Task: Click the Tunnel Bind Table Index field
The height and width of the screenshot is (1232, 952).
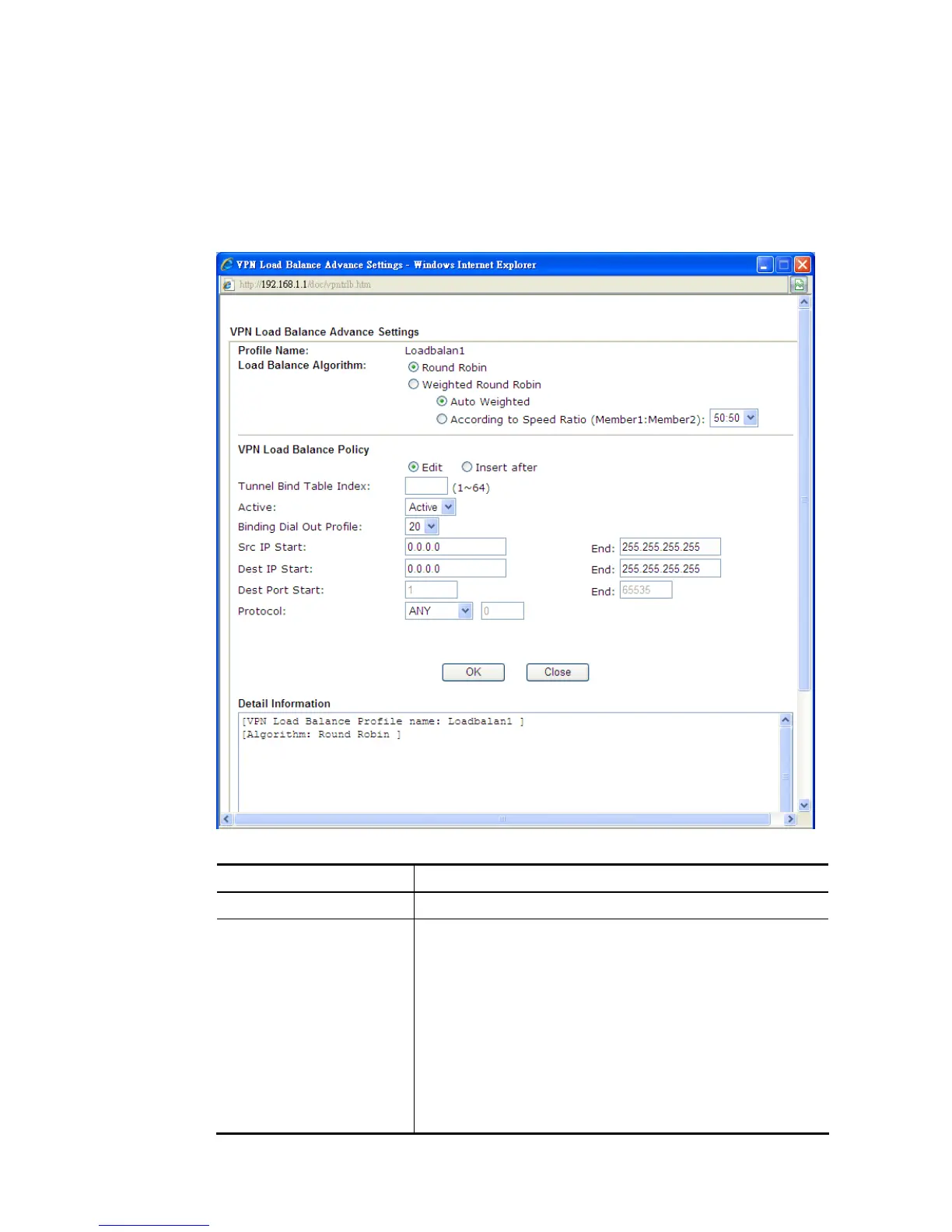Action: pyautogui.click(x=426, y=486)
